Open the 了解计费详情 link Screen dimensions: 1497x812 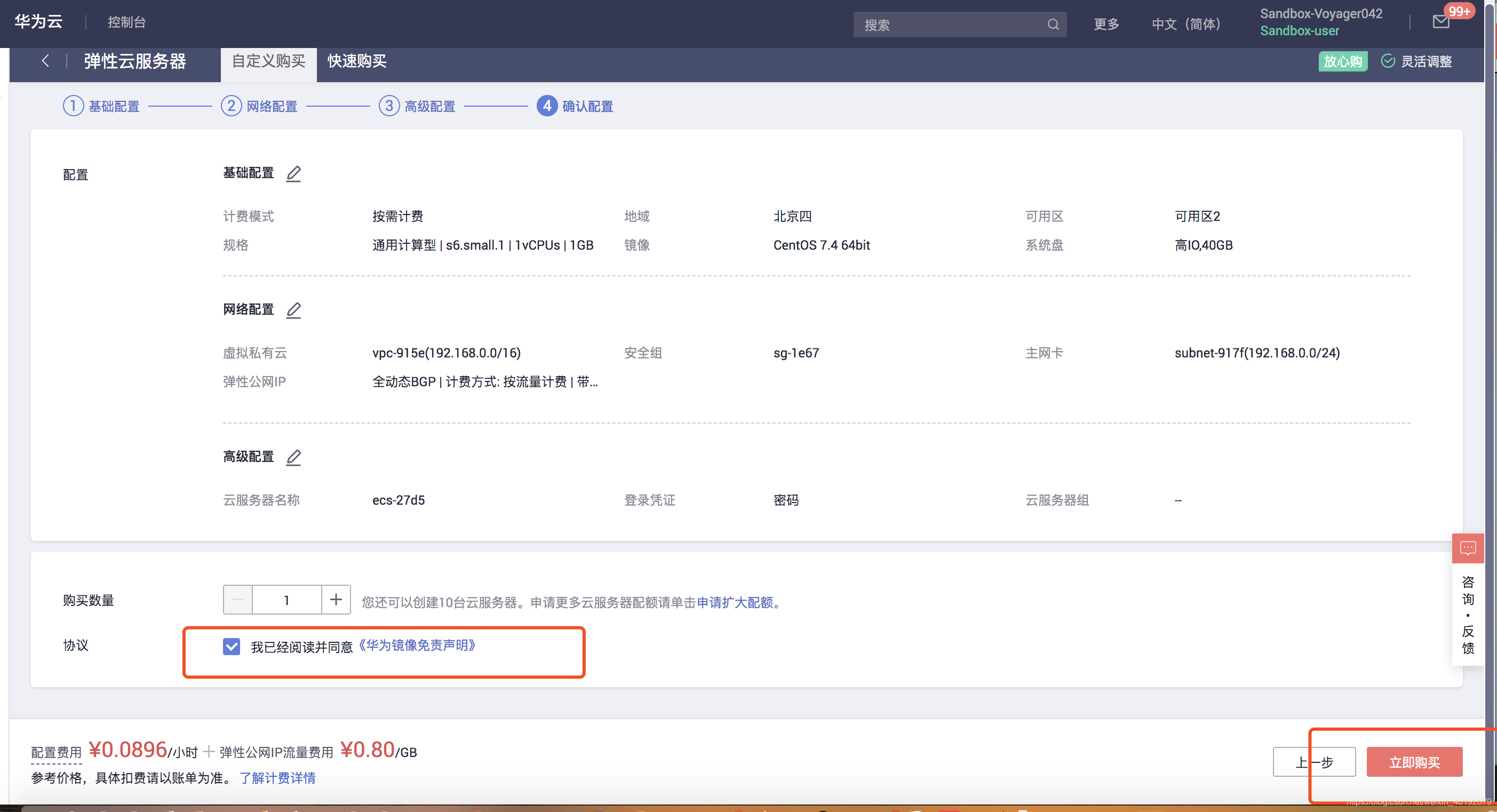point(278,778)
